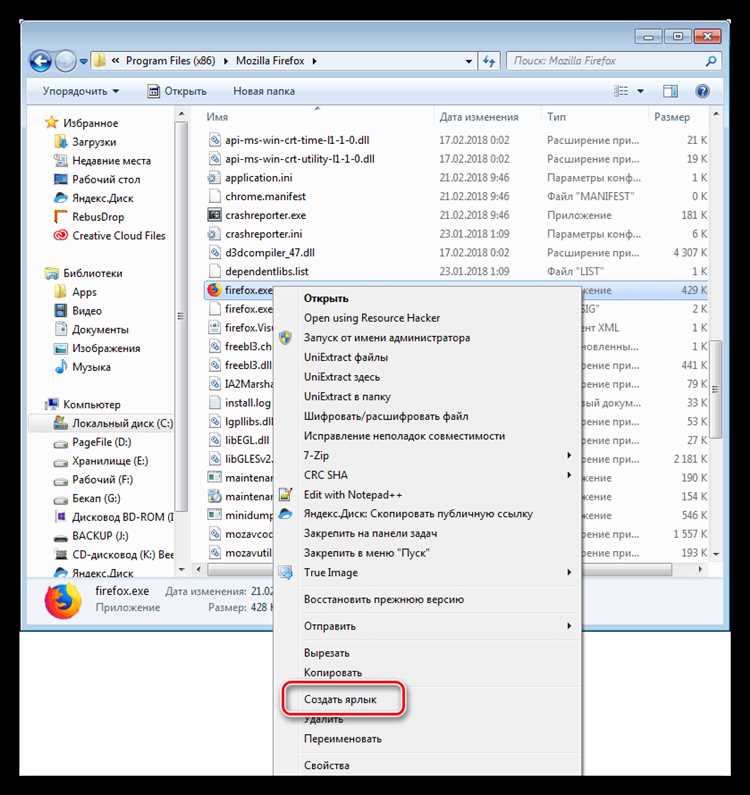Choose Закрепить на панели задач
Viewport: 750px width, 795px height.
point(370,533)
